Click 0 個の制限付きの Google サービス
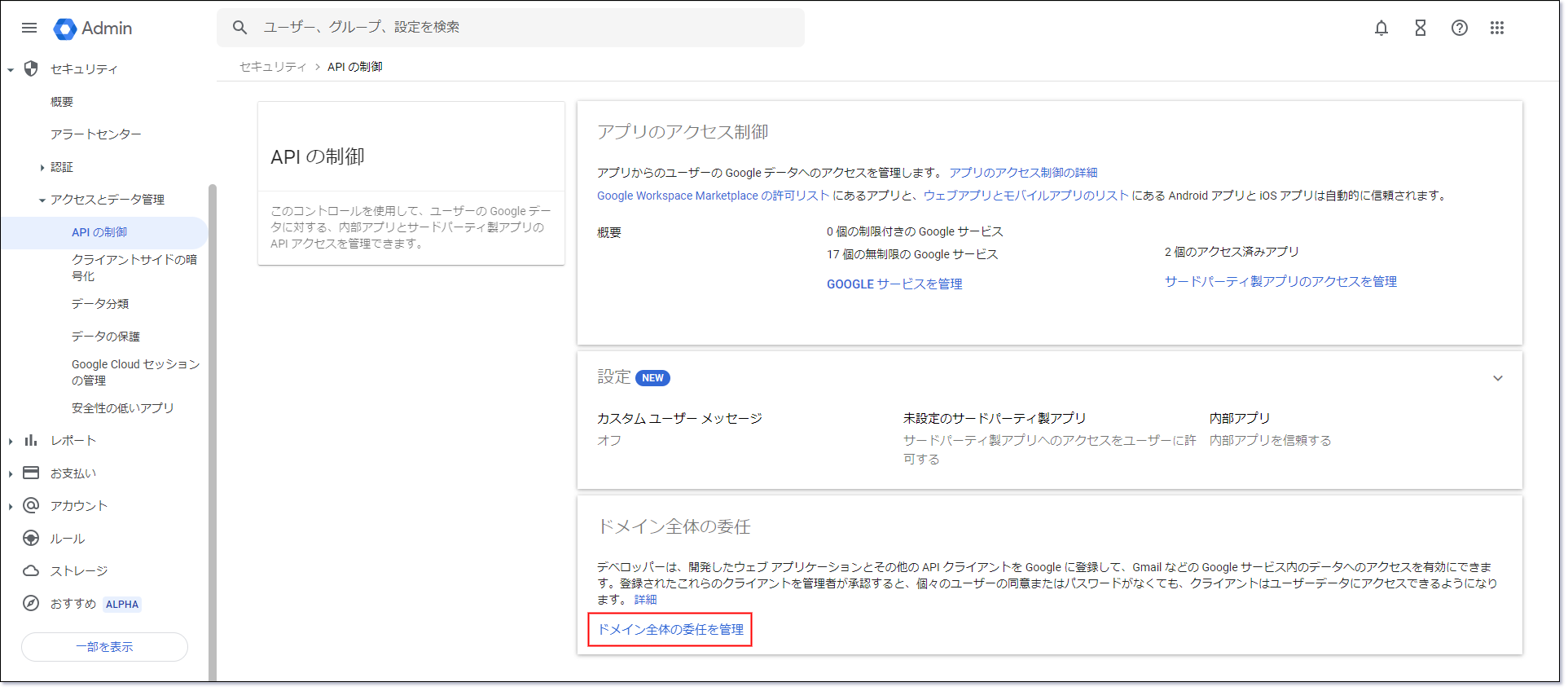 point(915,231)
